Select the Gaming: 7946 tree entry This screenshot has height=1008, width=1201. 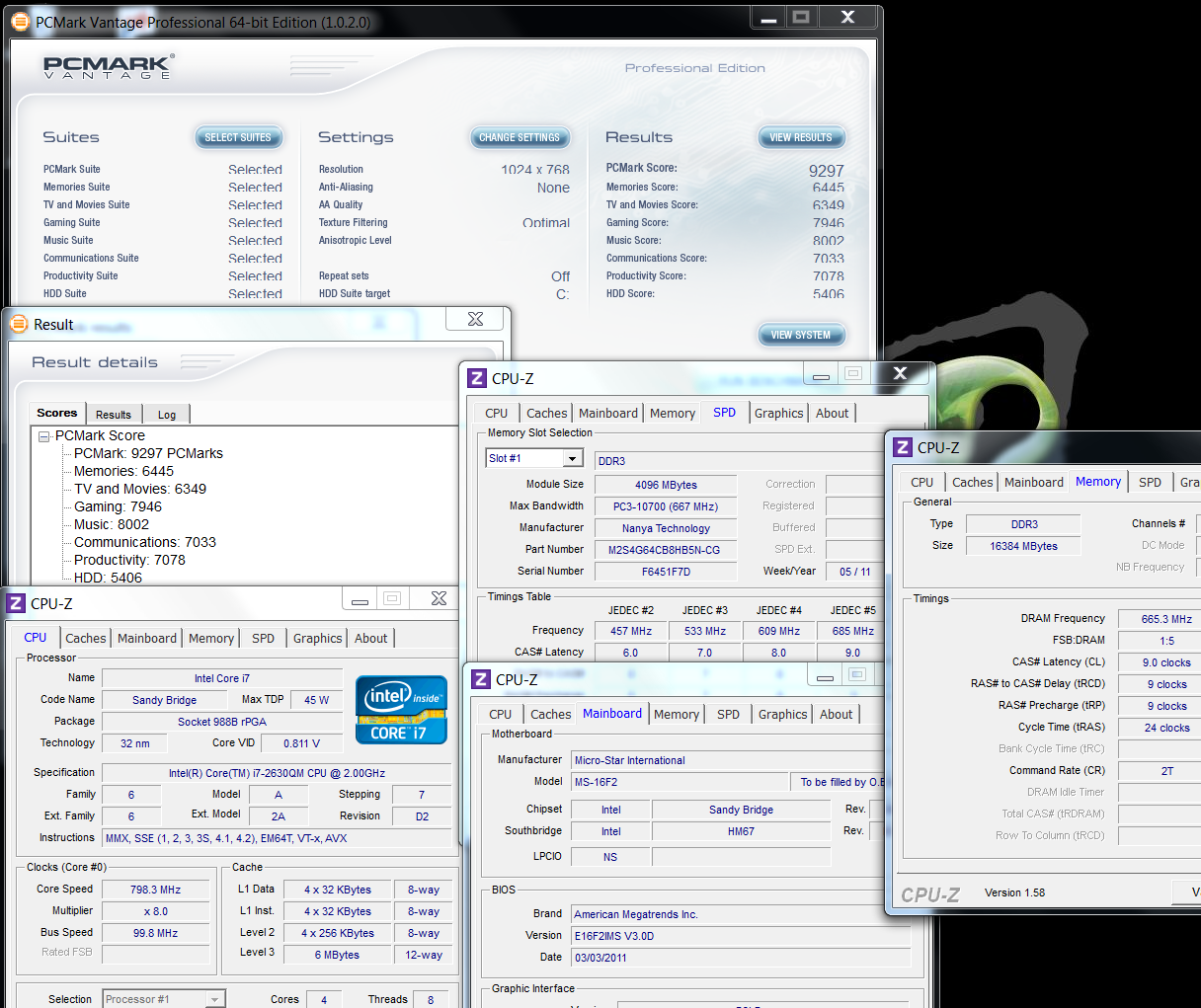coord(118,506)
